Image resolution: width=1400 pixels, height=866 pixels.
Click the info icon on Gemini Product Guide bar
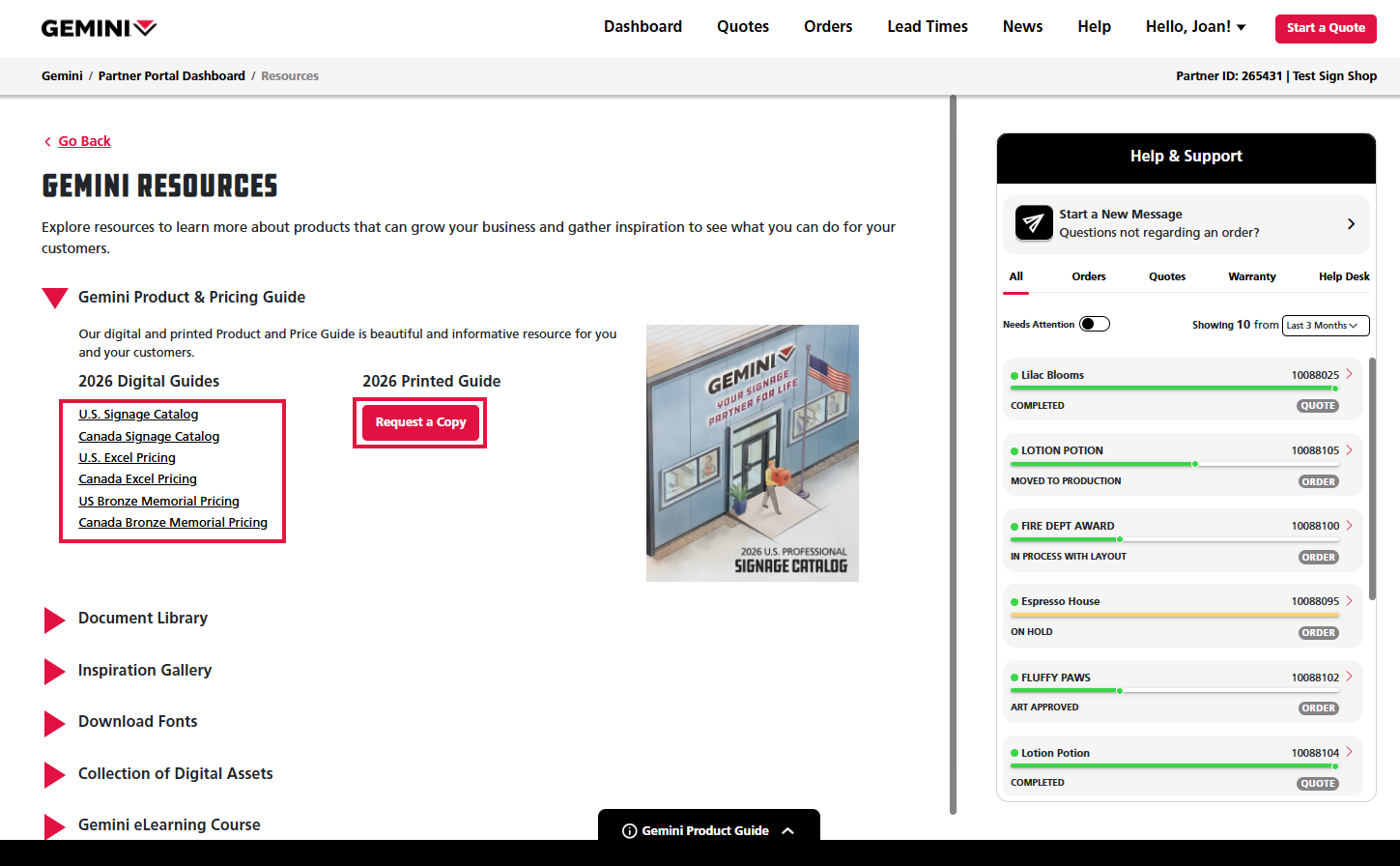629,831
